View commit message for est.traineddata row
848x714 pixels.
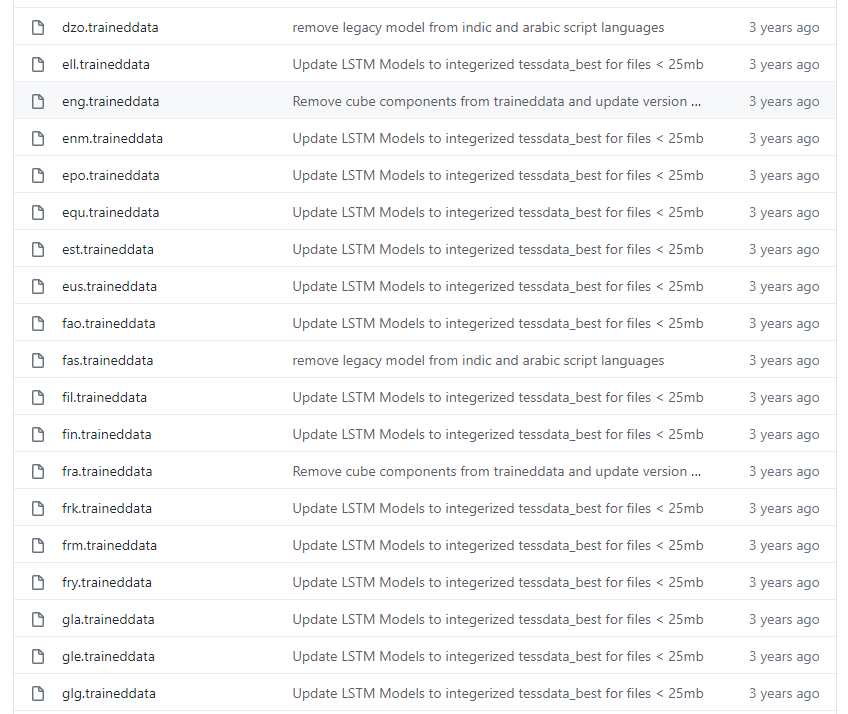(x=498, y=249)
